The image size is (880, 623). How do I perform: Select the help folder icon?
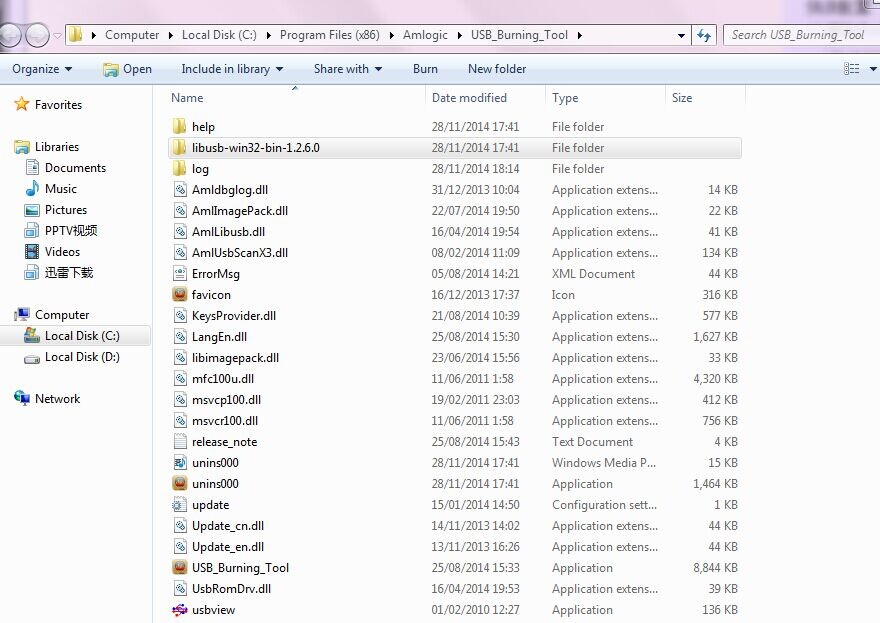click(180, 127)
